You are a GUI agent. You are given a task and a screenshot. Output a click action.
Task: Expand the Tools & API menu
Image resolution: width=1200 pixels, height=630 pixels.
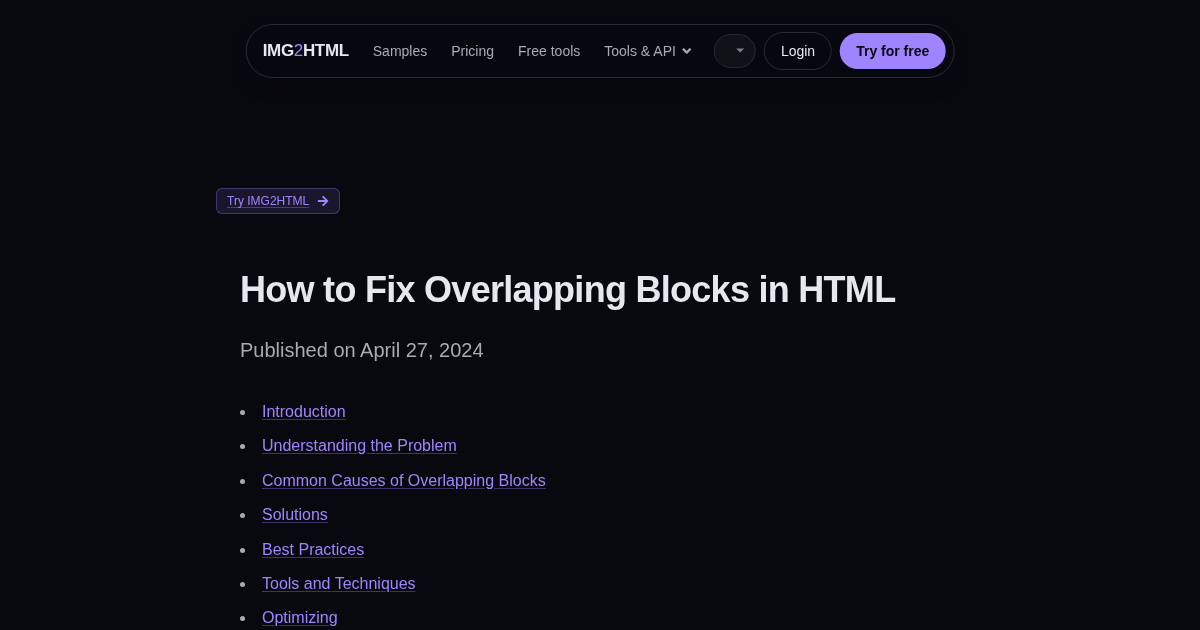648,51
